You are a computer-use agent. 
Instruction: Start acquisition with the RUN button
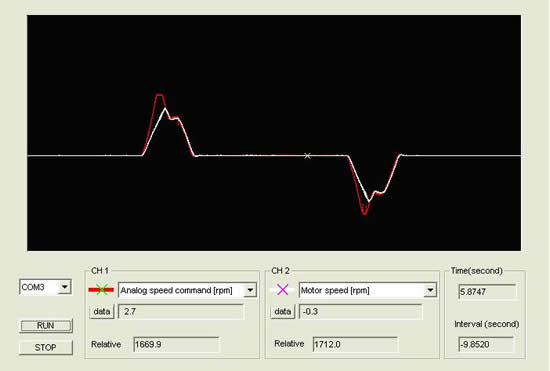pyautogui.click(x=46, y=325)
